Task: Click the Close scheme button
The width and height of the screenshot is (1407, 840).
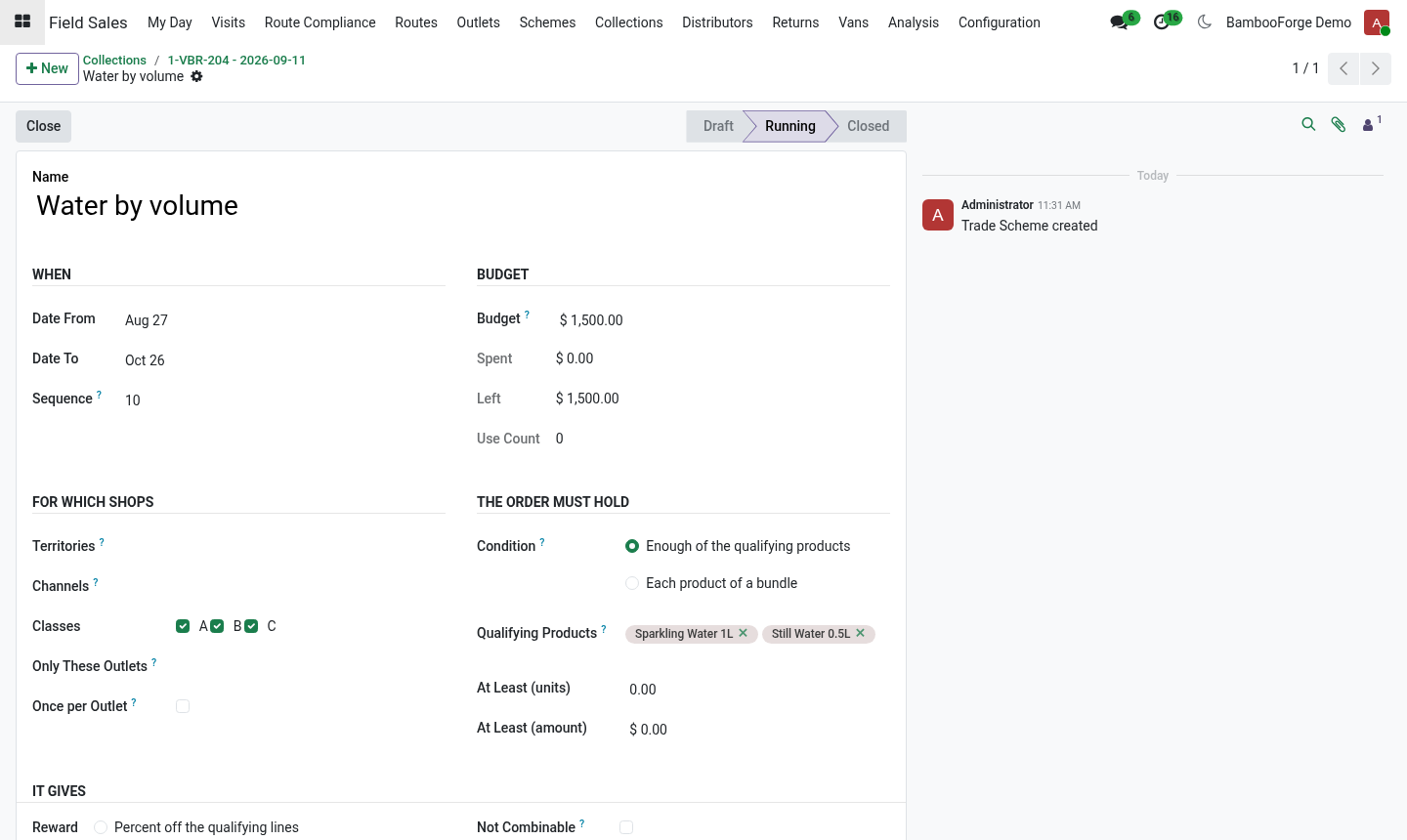Action: tap(43, 126)
